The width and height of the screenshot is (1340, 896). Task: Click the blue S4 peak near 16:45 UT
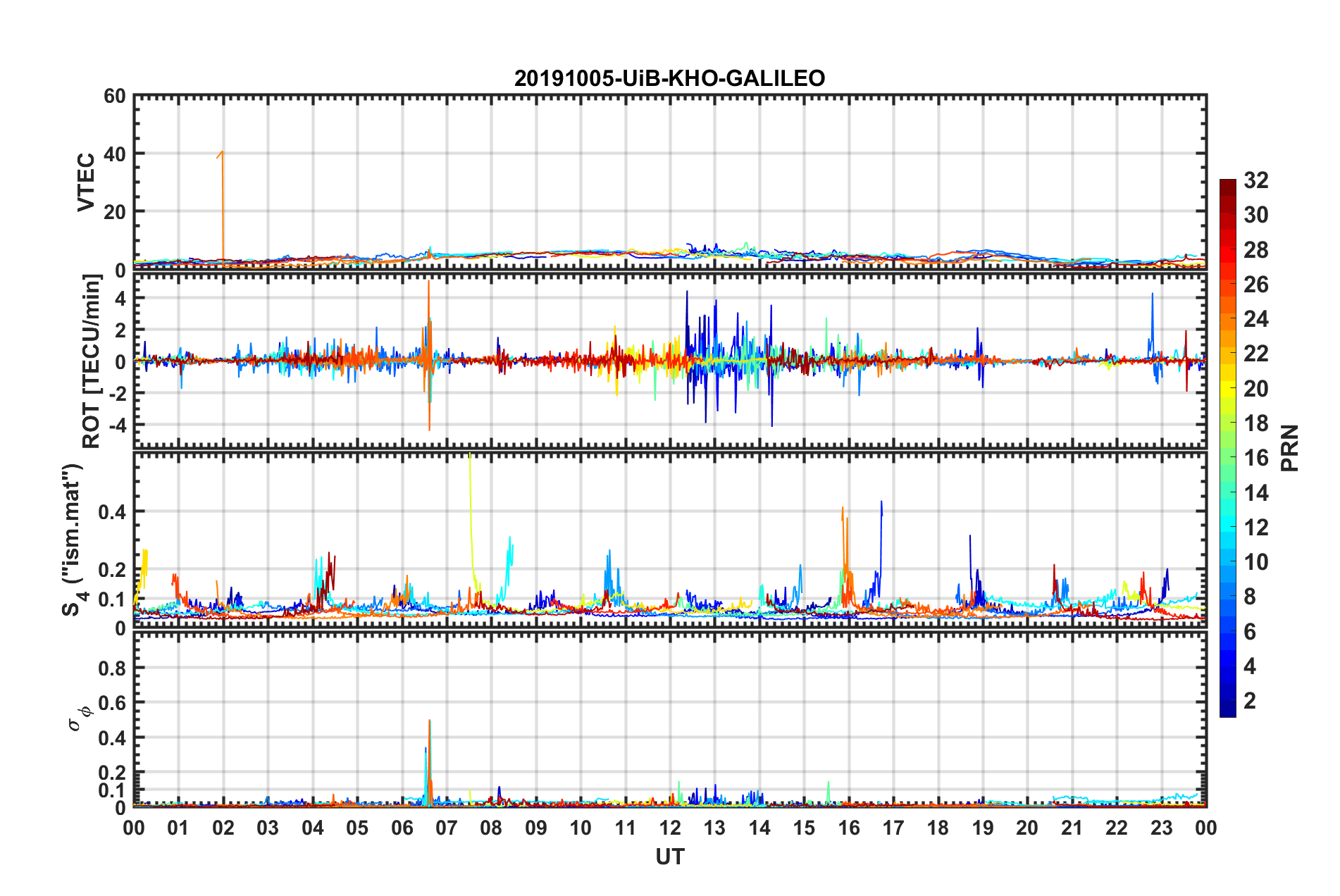point(881,502)
